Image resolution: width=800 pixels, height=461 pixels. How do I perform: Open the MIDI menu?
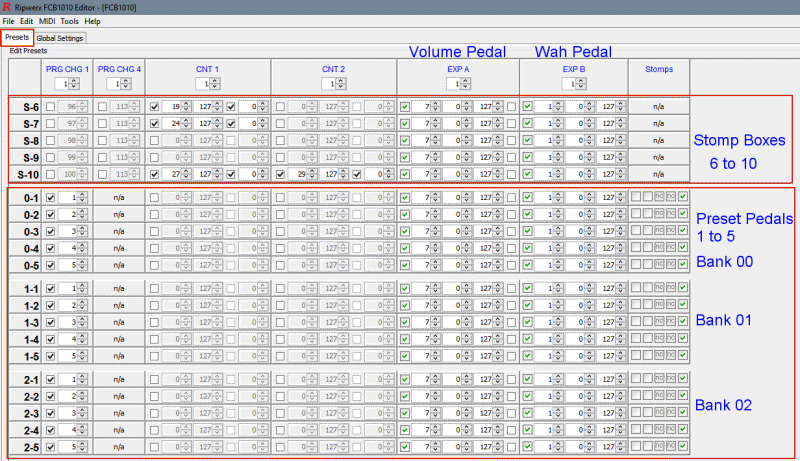click(x=46, y=20)
